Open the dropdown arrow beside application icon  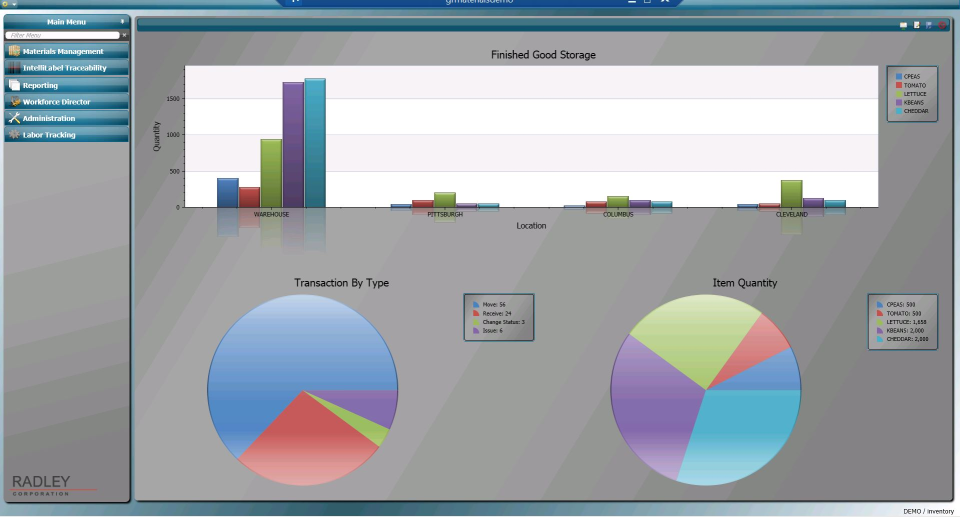tap(14, 4)
